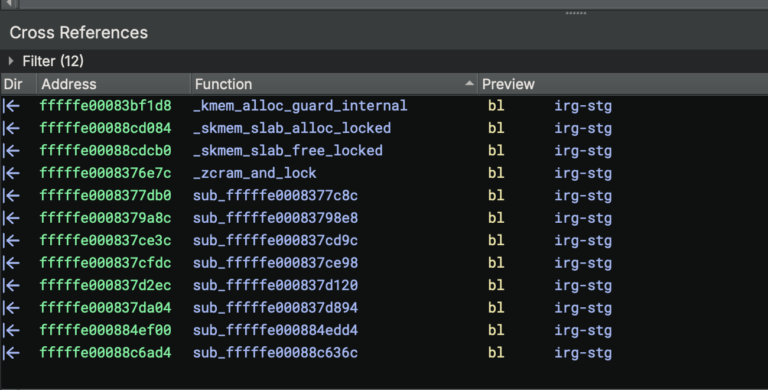The height and width of the screenshot is (390, 768).
Task: Click the panel splitter handle dots
Action: [576, 13]
